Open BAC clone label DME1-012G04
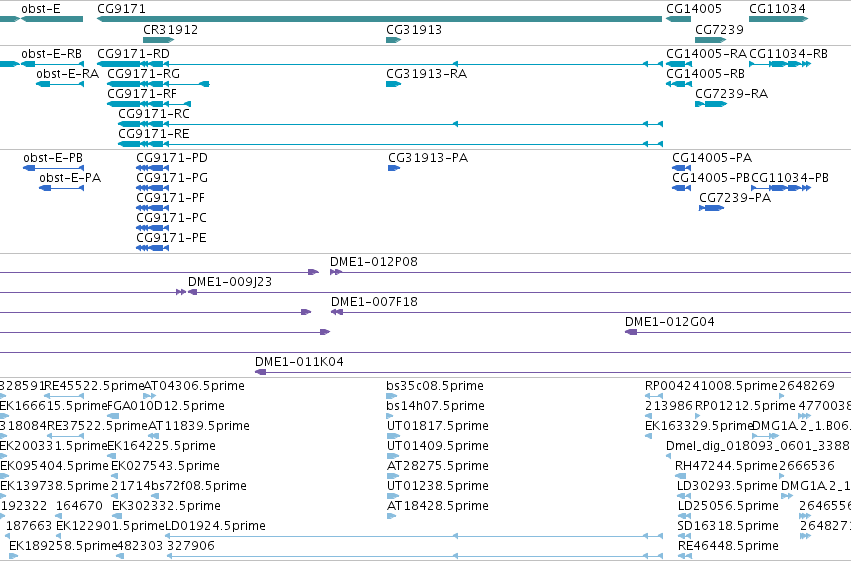Viewport: 851px width, 561px height. pos(670,322)
